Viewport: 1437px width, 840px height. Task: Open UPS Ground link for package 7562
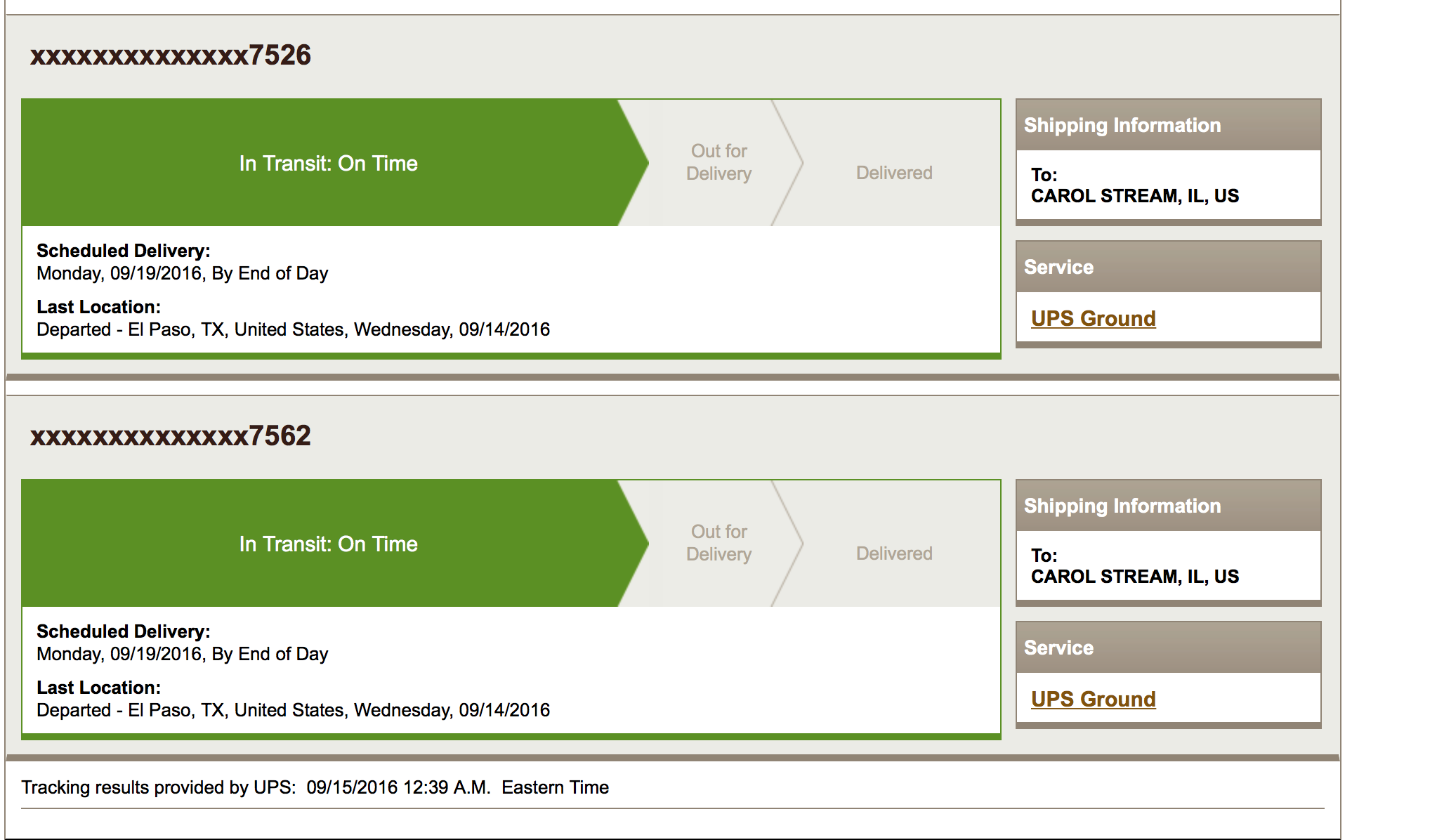pyautogui.click(x=1093, y=699)
